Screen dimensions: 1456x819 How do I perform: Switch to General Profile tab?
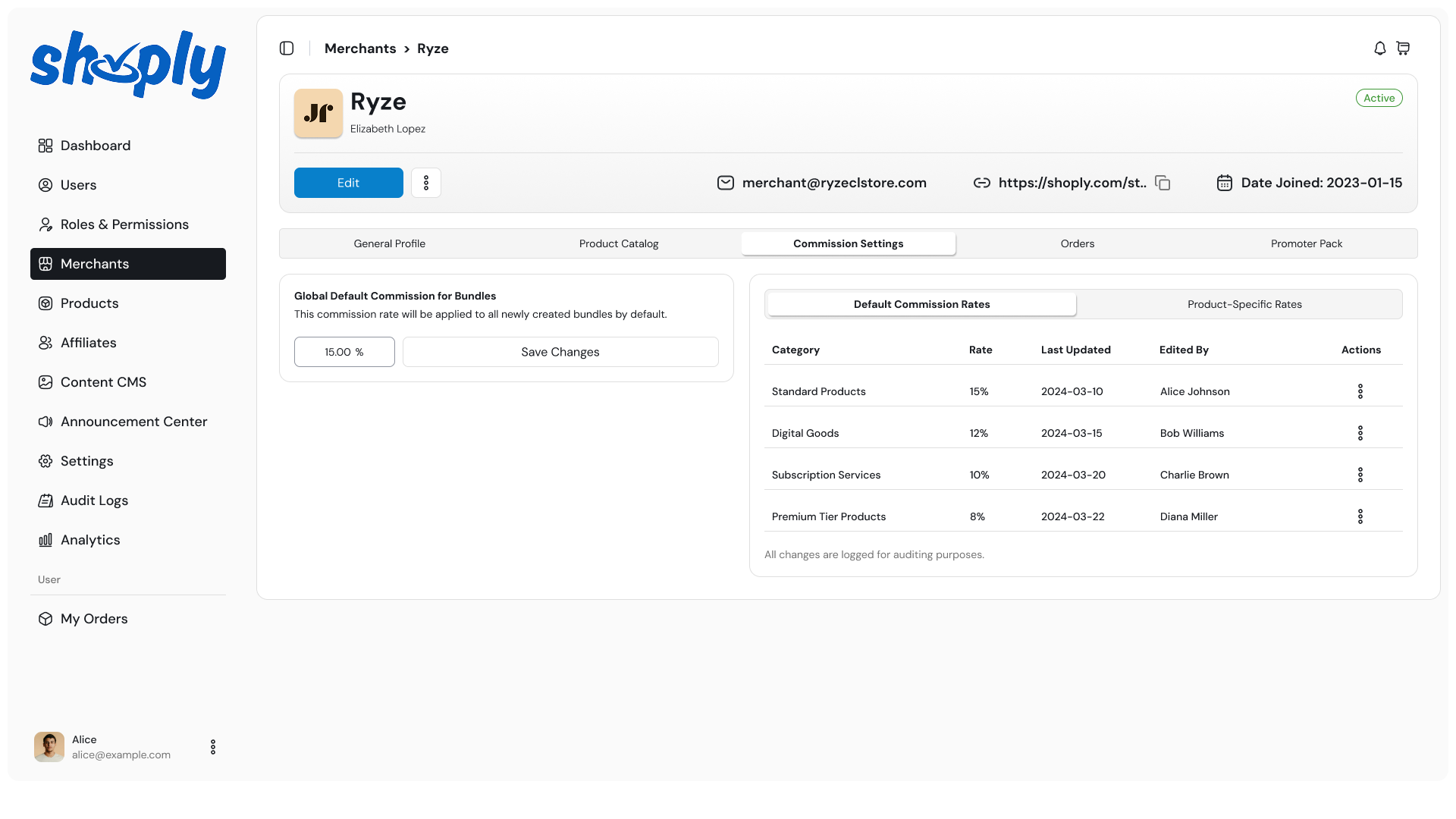click(390, 243)
